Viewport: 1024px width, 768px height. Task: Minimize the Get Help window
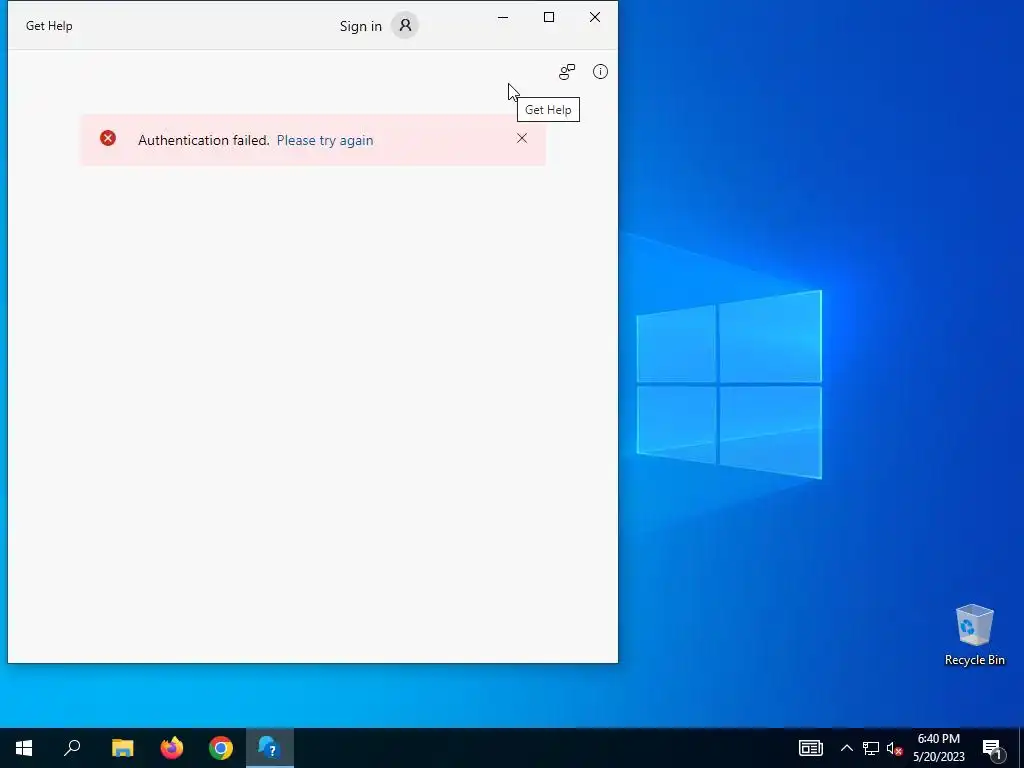(503, 18)
